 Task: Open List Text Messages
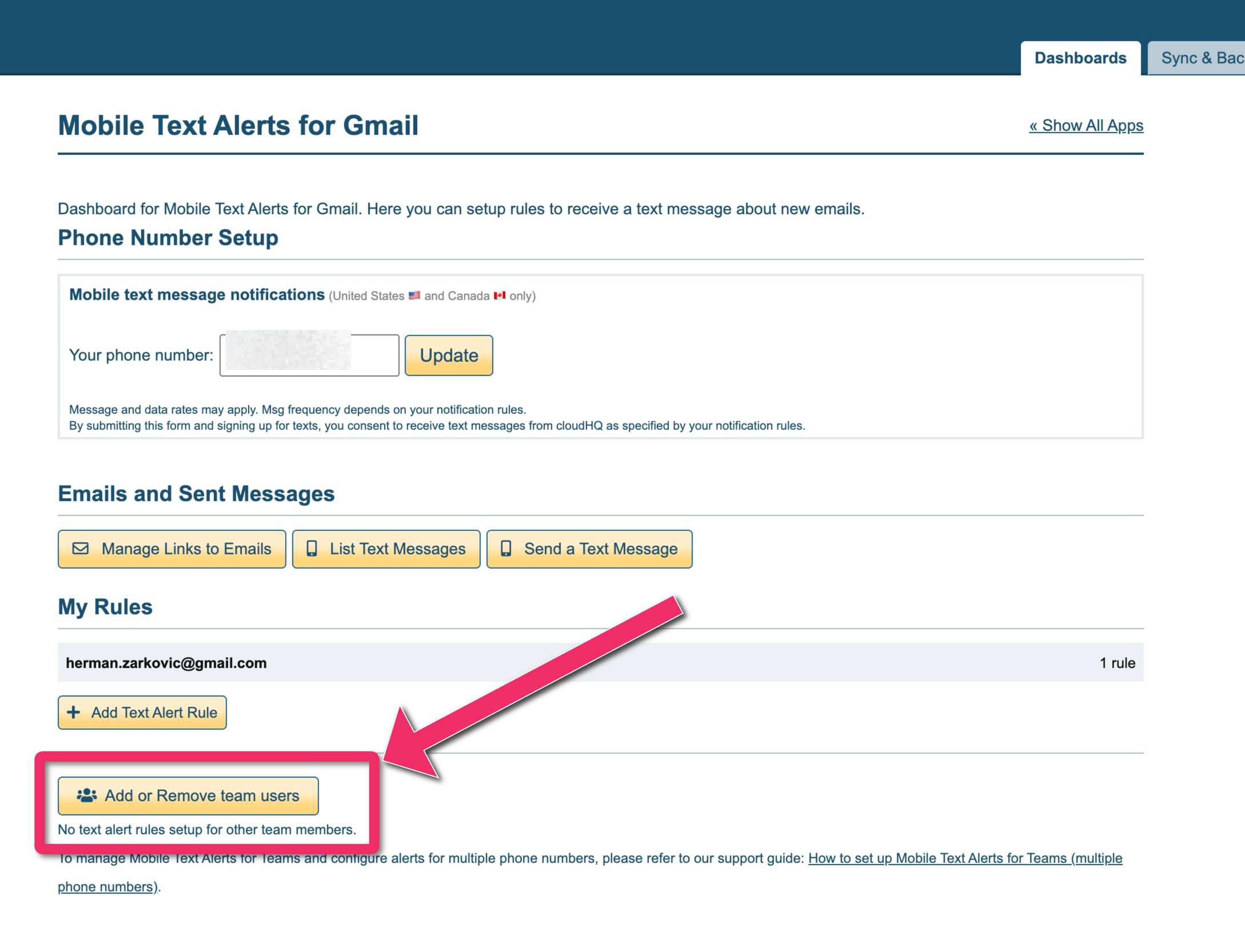386,549
